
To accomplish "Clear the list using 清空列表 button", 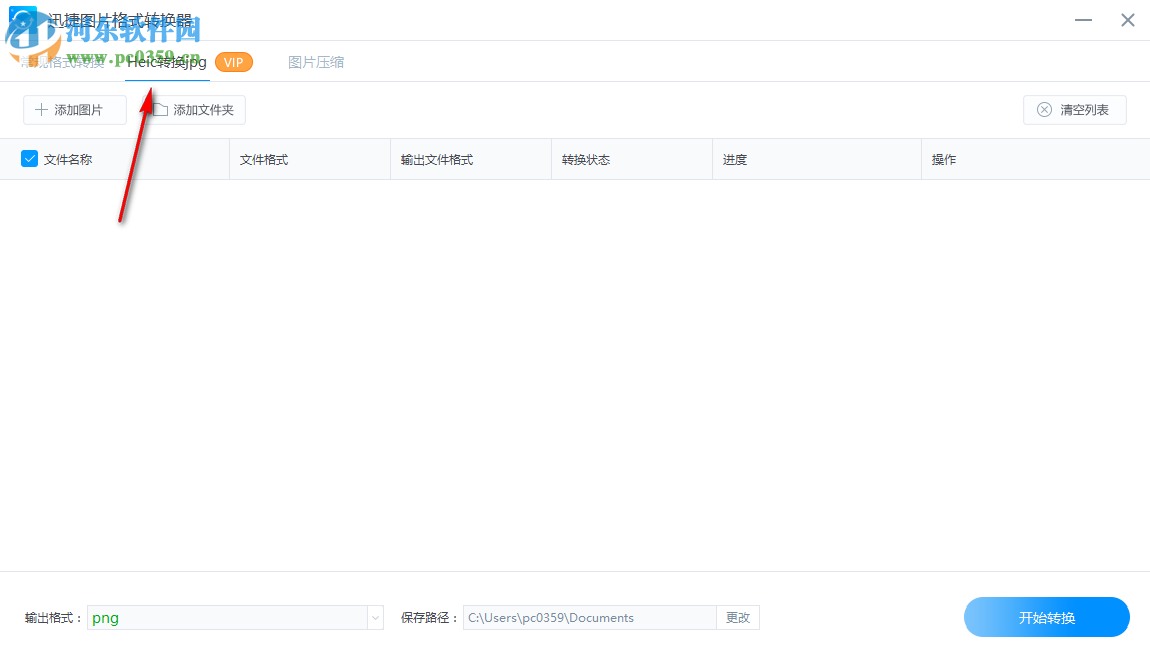I will [x=1074, y=110].
